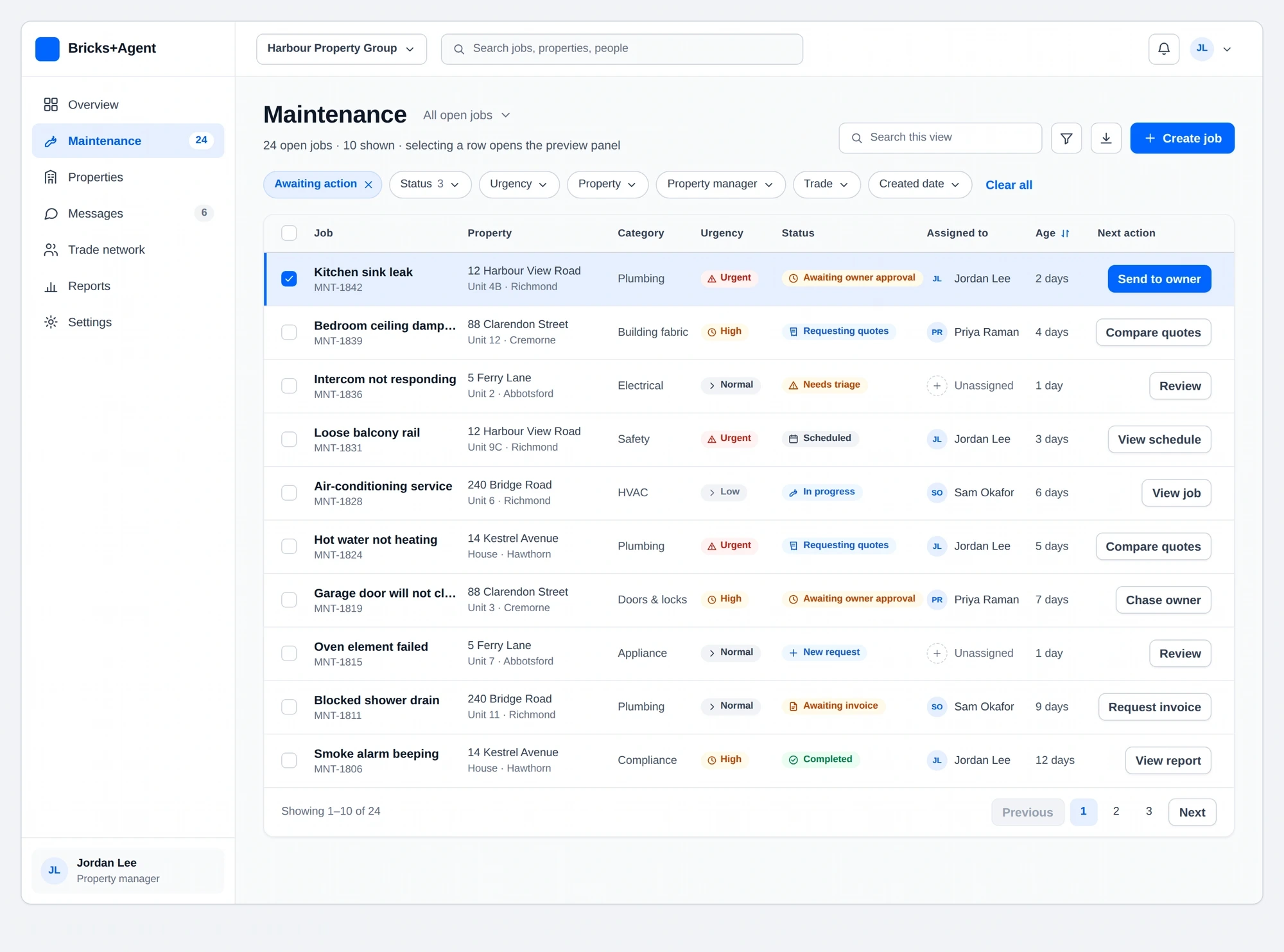Expand the Urgency filter dropdown
This screenshot has width=1284, height=952.
point(519,184)
